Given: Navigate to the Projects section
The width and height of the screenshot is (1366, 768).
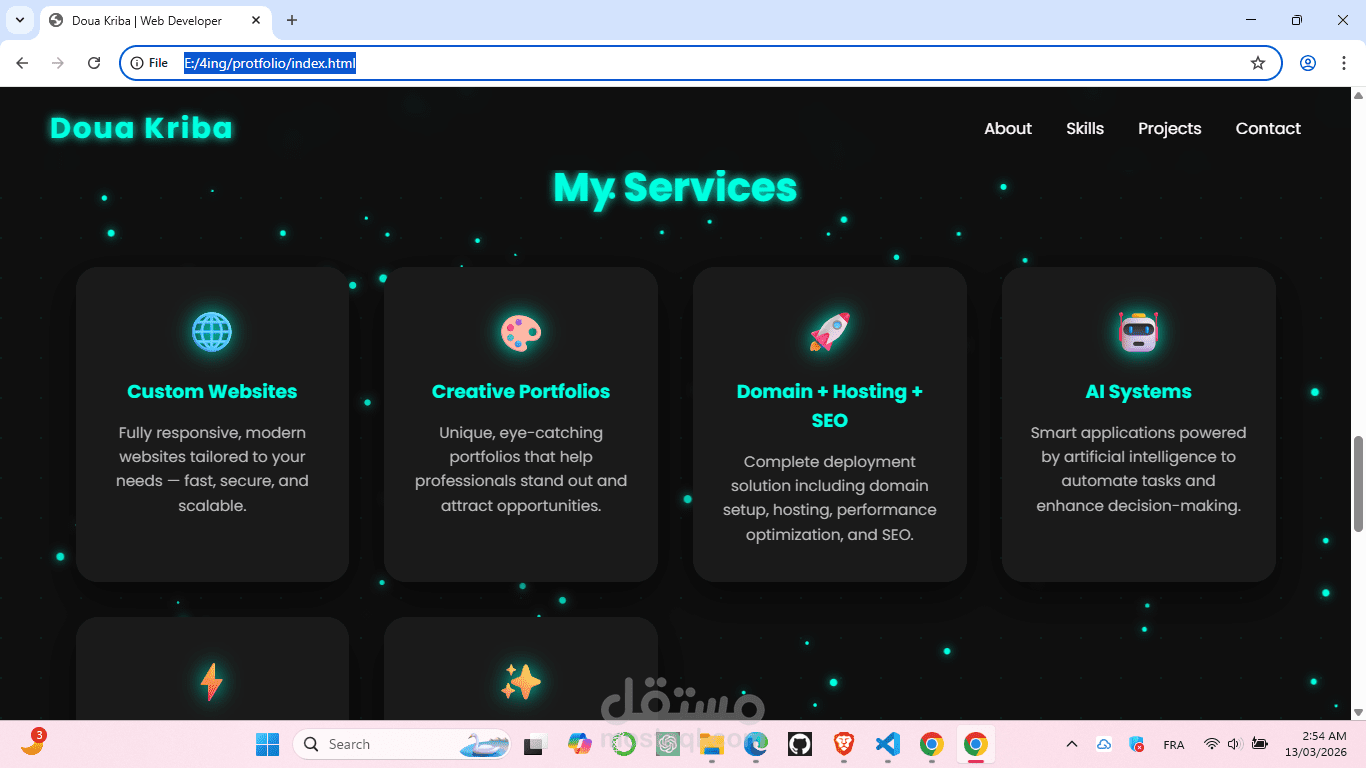Looking at the screenshot, I should [x=1170, y=128].
